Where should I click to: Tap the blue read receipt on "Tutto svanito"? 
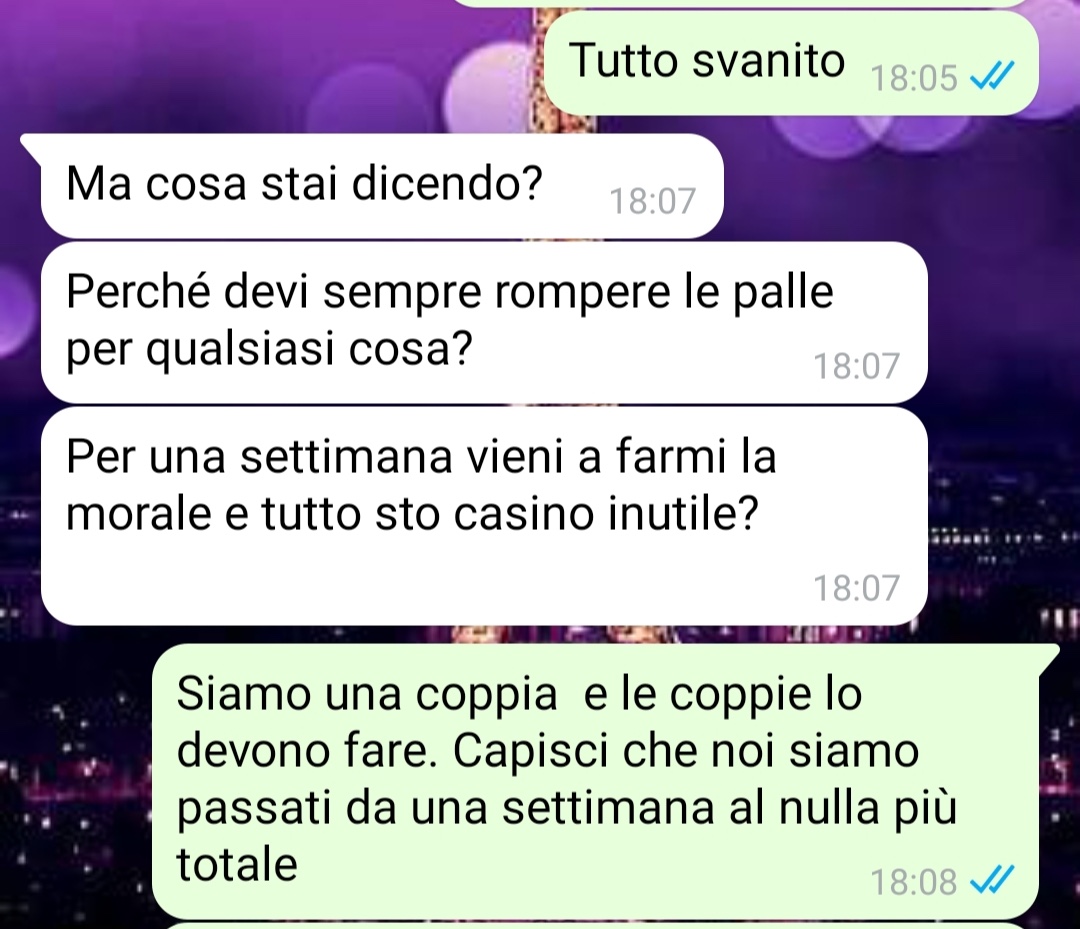tap(992, 74)
